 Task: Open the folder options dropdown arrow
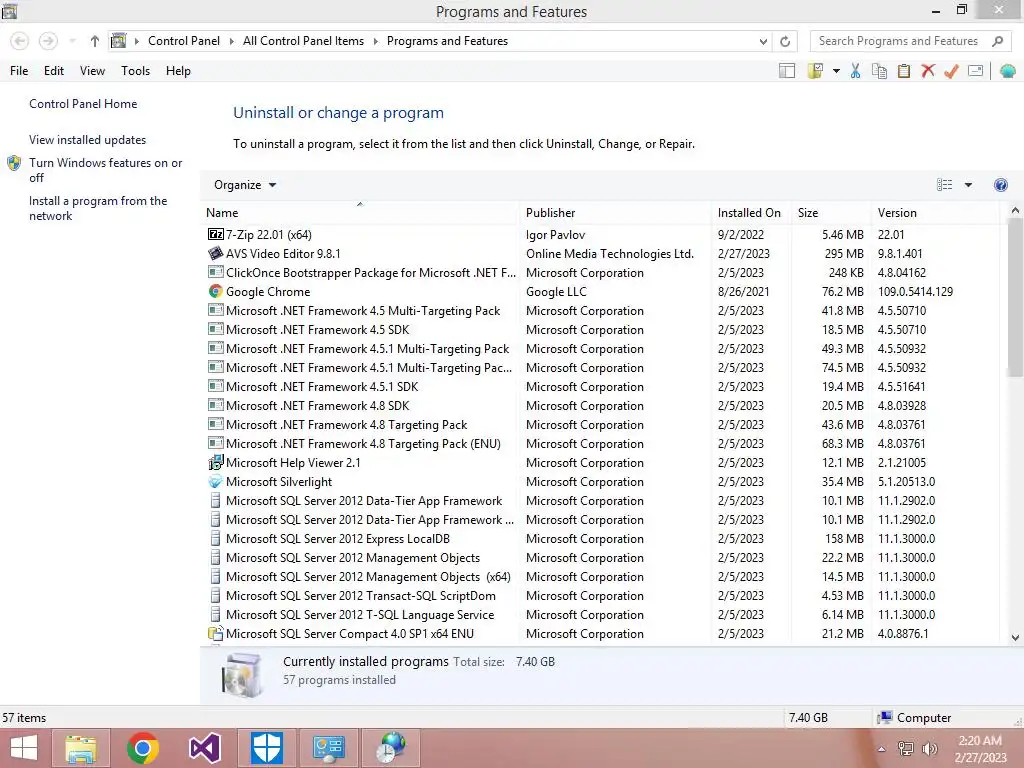[x=836, y=71]
